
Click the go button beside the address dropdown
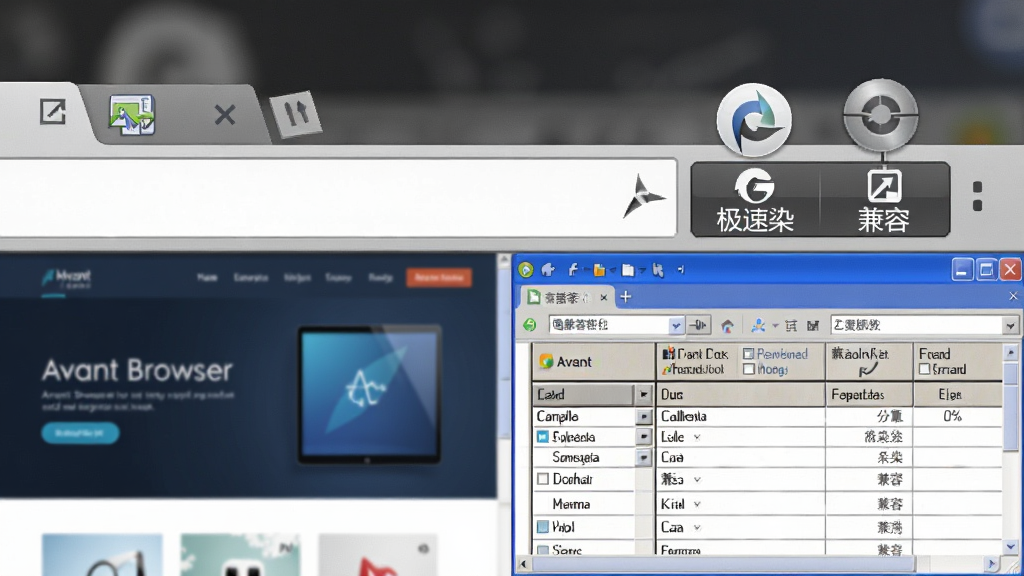(698, 325)
